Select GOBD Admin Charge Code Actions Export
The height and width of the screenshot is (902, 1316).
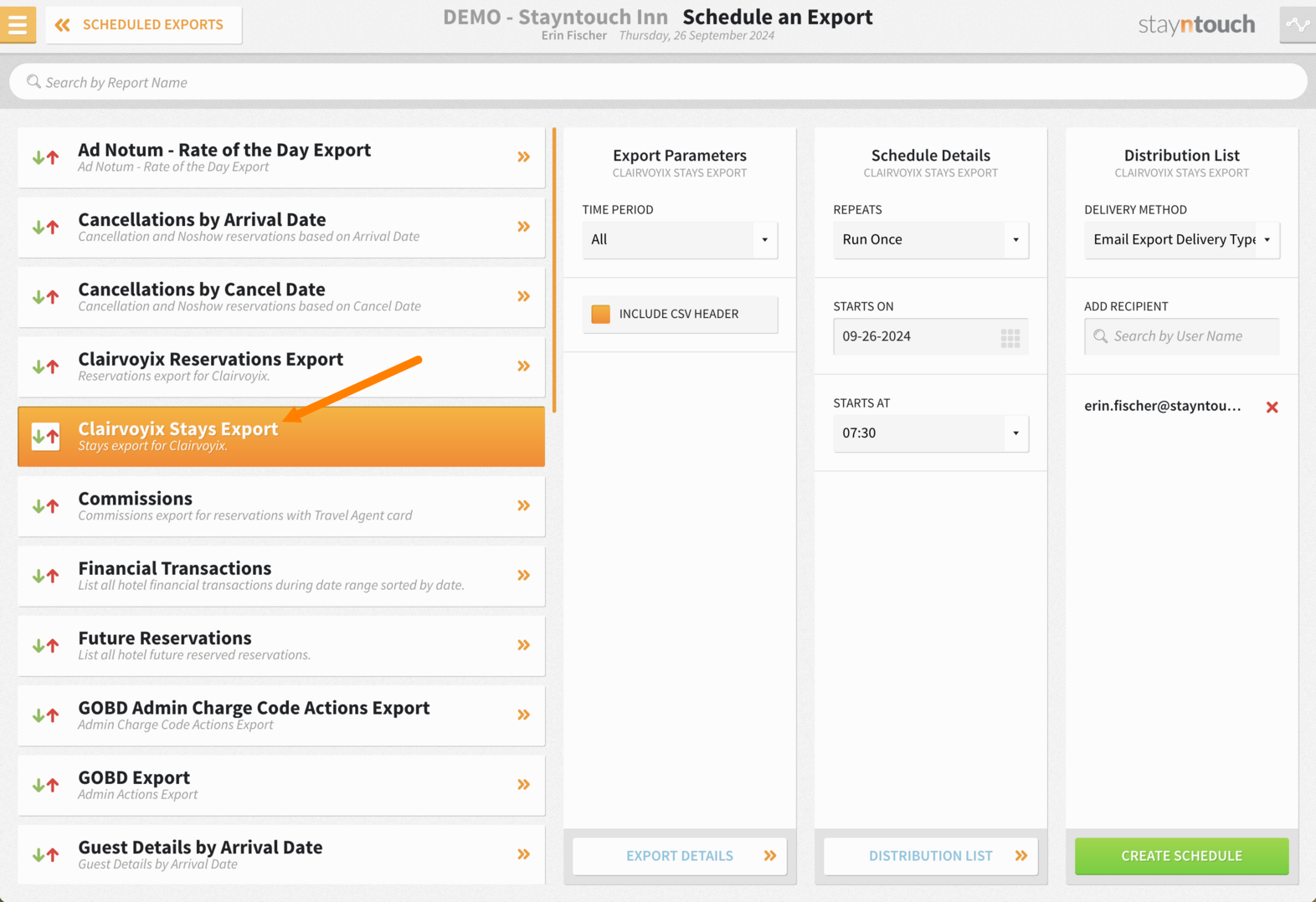point(281,715)
